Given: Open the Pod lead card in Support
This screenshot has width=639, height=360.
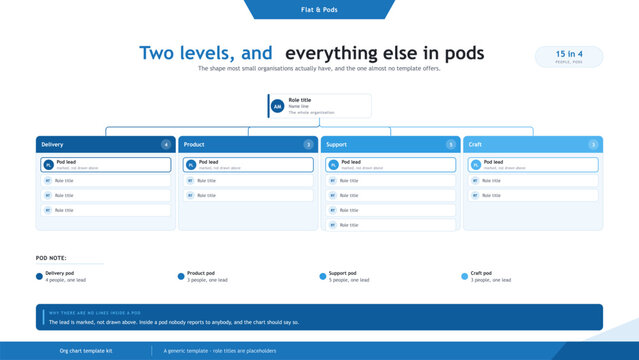Looking at the screenshot, I should pos(390,165).
